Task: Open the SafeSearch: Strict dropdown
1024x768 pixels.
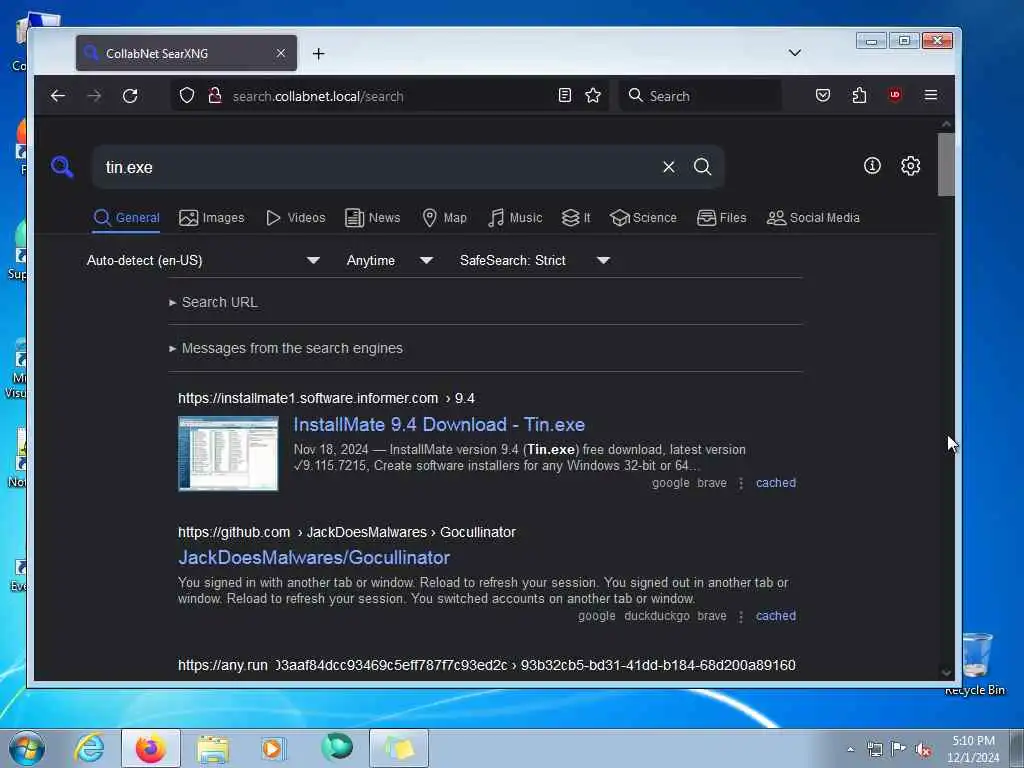Action: tap(534, 261)
